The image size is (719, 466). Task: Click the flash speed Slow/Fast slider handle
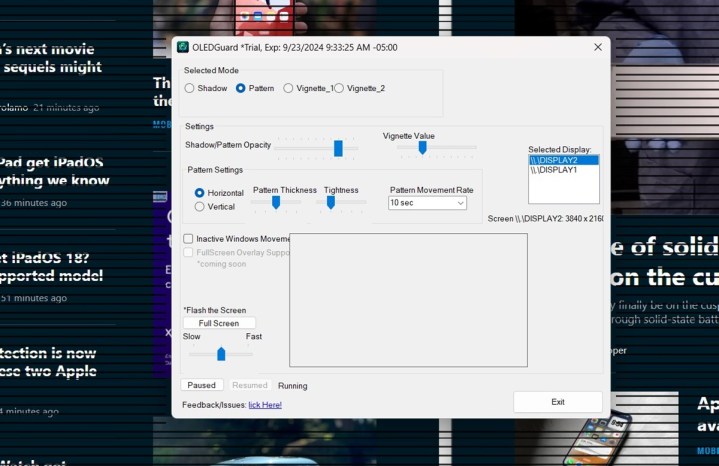point(221,354)
